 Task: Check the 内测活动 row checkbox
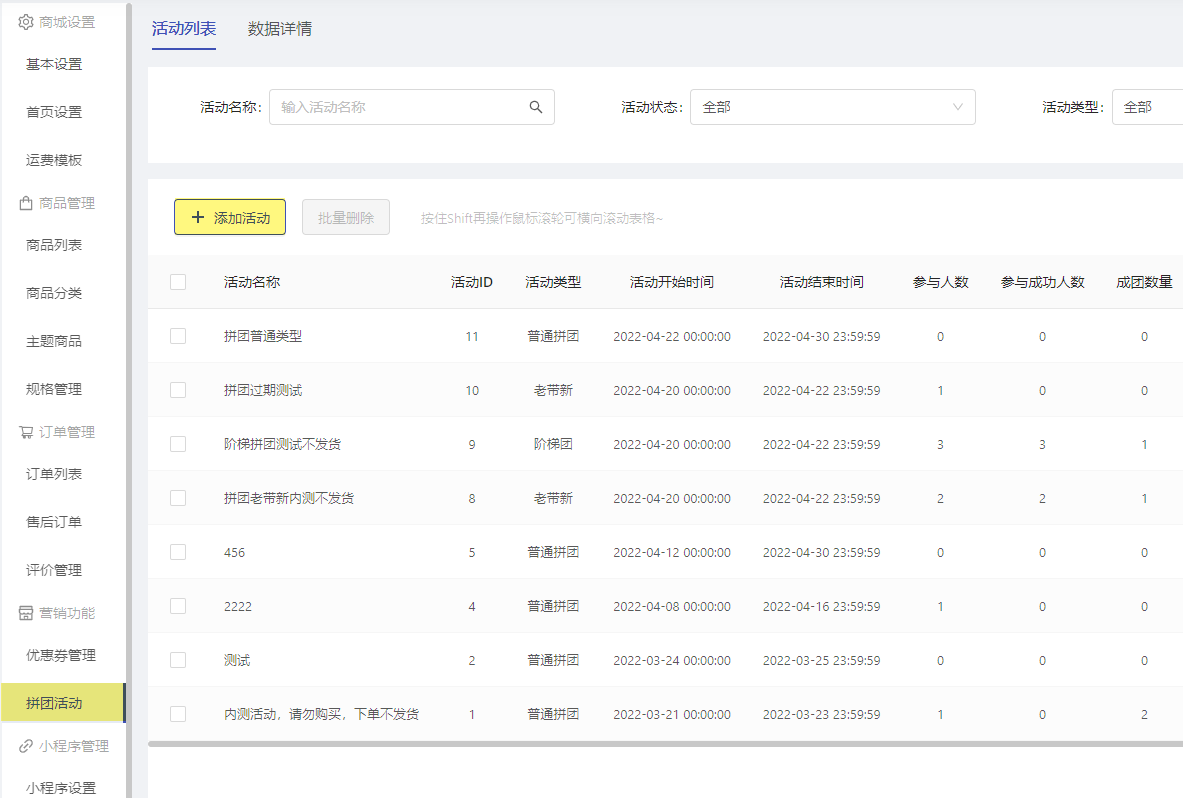click(178, 714)
